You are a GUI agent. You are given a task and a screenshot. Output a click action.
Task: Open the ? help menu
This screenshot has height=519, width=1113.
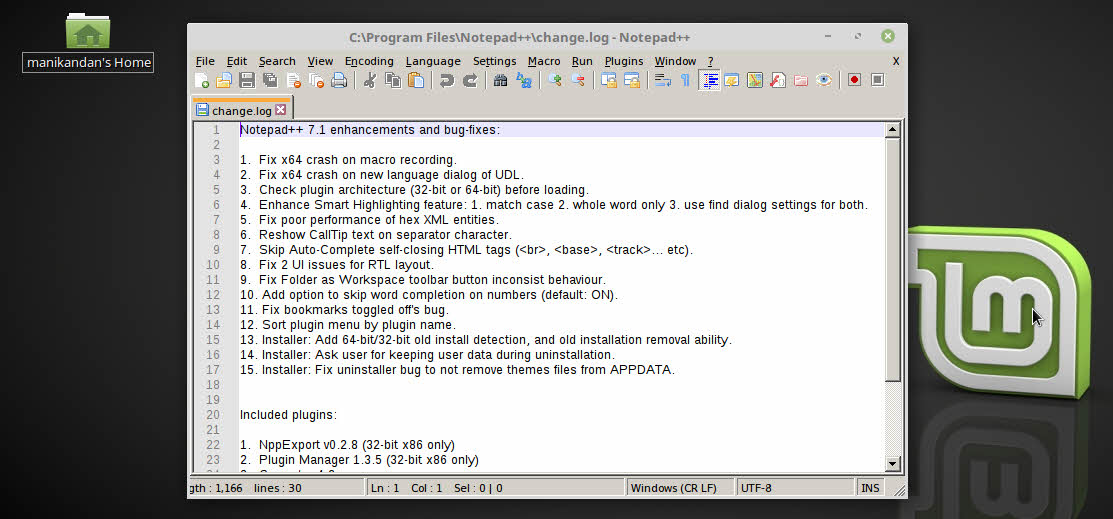711,61
